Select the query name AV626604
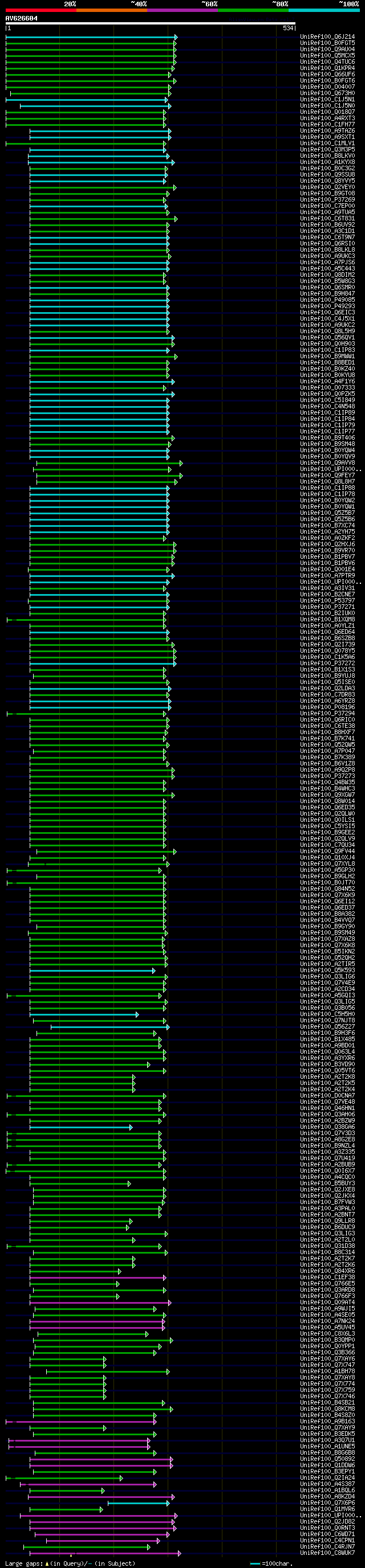The width and height of the screenshot is (365, 1568). coord(21,18)
